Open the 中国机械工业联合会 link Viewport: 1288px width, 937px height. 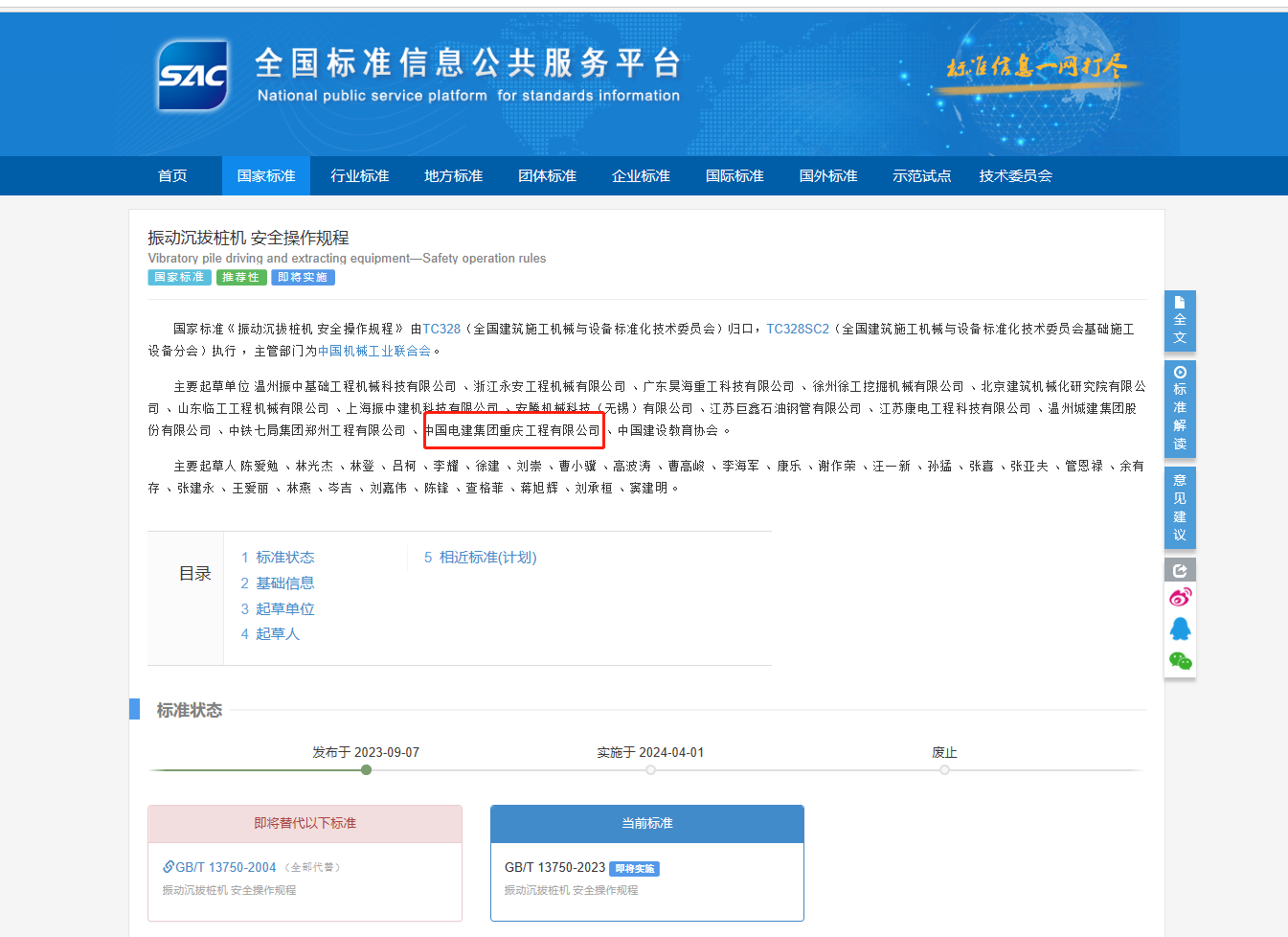point(374,351)
